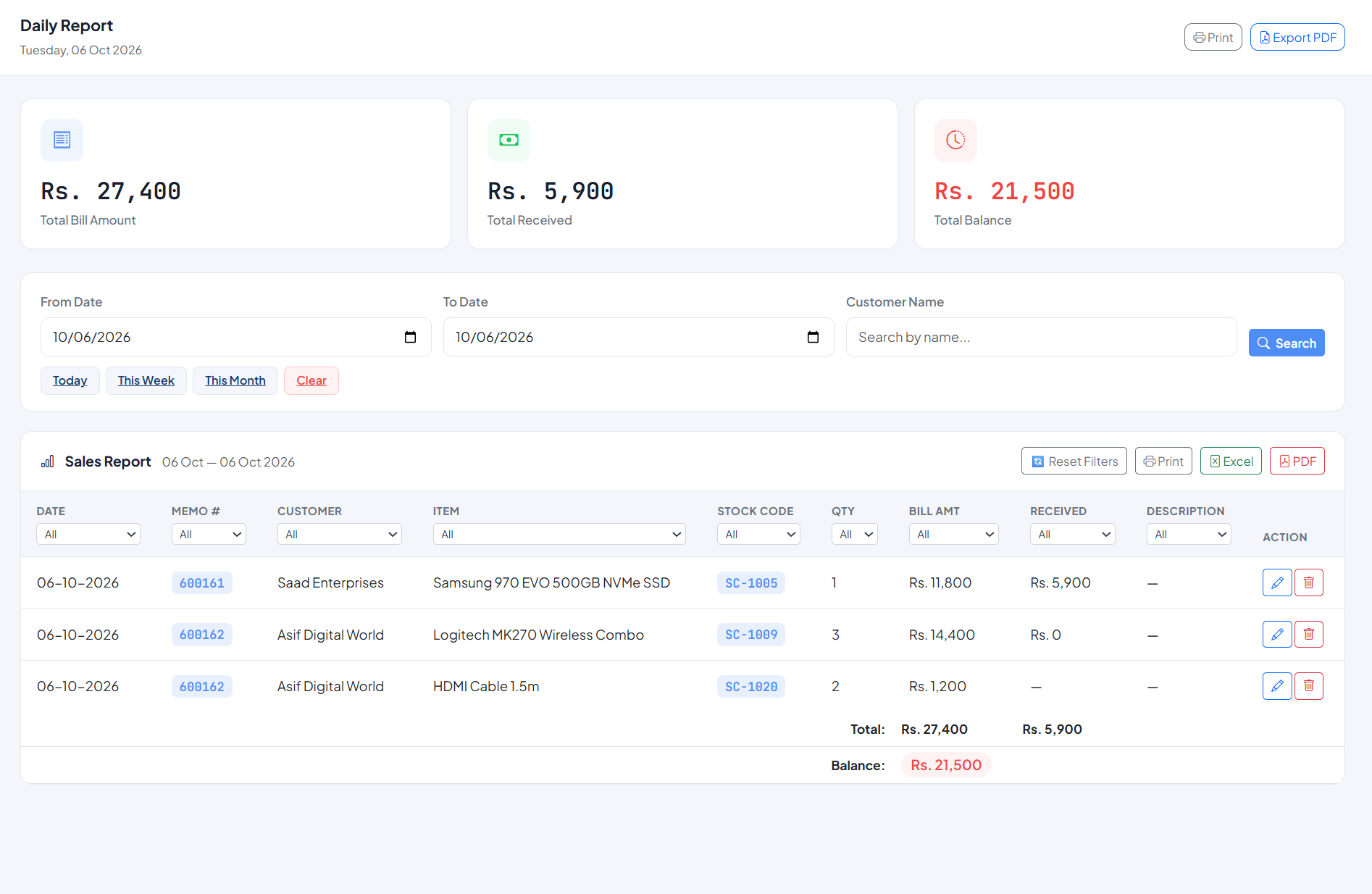This screenshot has height=894, width=1372.
Task: Open the STOCK CODE column filter dropdown
Action: coord(758,534)
